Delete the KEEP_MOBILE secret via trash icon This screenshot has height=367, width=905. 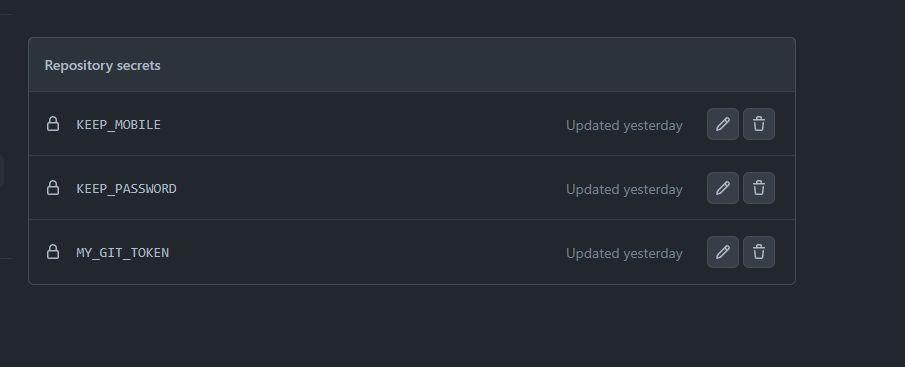tap(758, 124)
